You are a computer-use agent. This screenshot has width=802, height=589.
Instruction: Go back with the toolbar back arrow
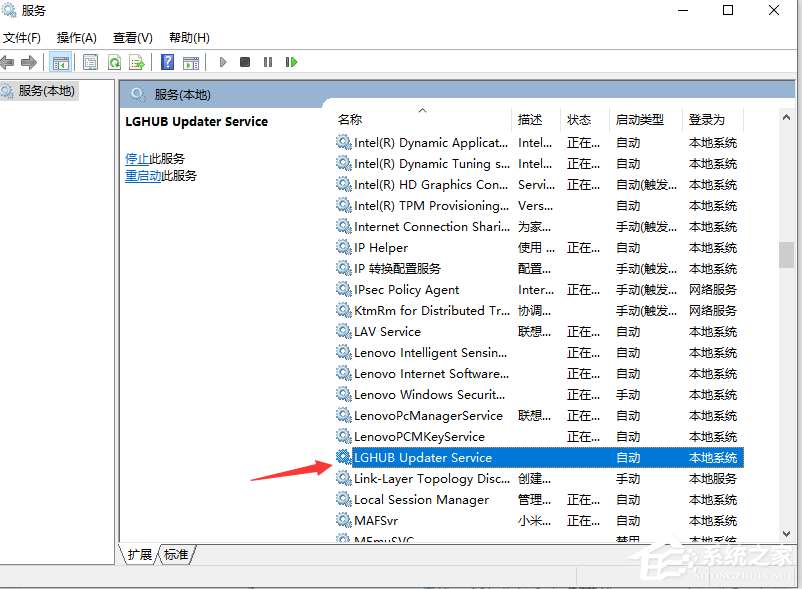[x=7, y=62]
